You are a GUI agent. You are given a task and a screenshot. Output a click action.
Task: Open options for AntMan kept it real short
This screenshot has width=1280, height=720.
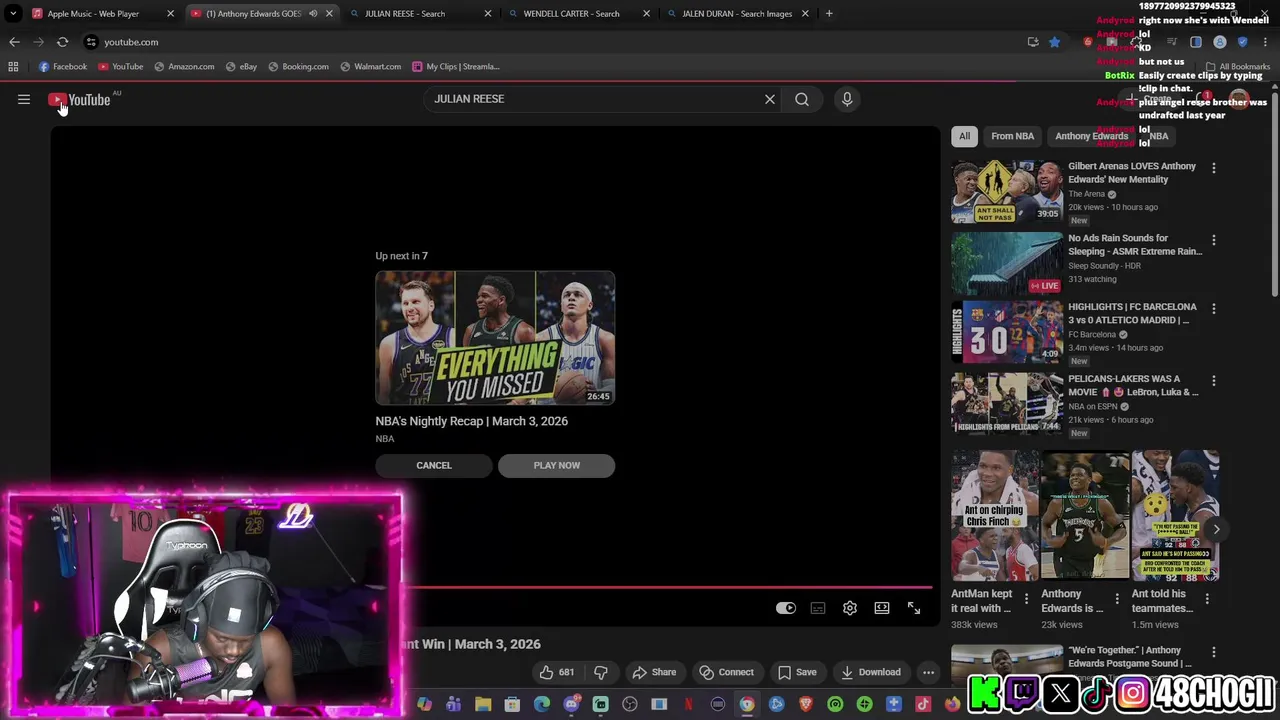pos(1026,599)
